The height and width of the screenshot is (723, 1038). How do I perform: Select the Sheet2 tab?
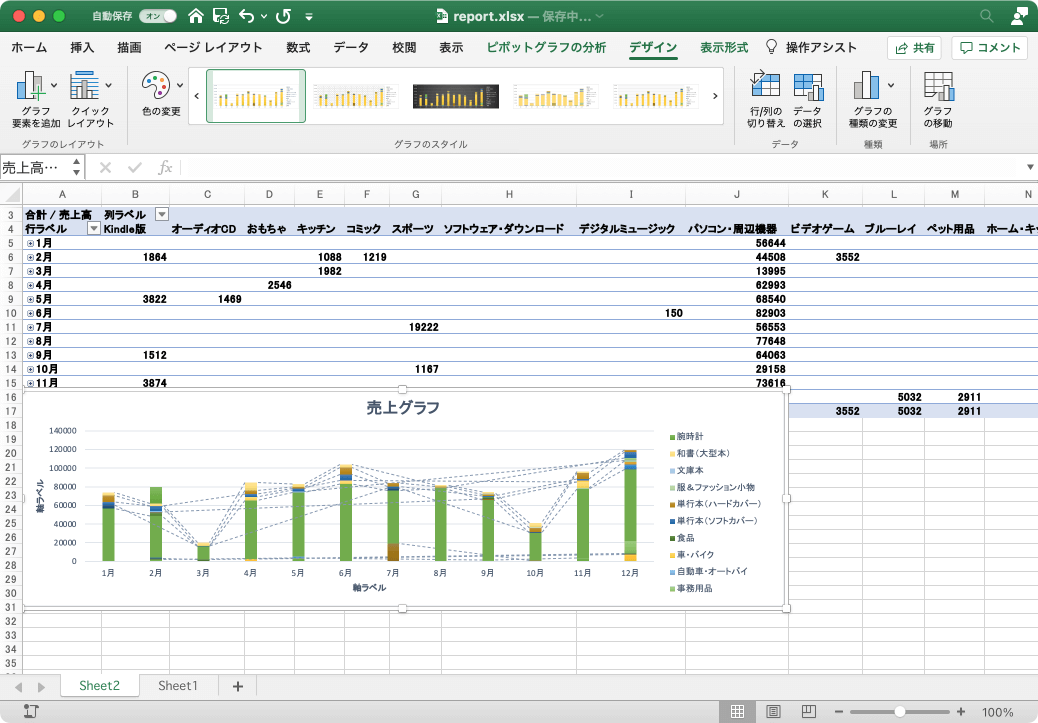coord(99,686)
